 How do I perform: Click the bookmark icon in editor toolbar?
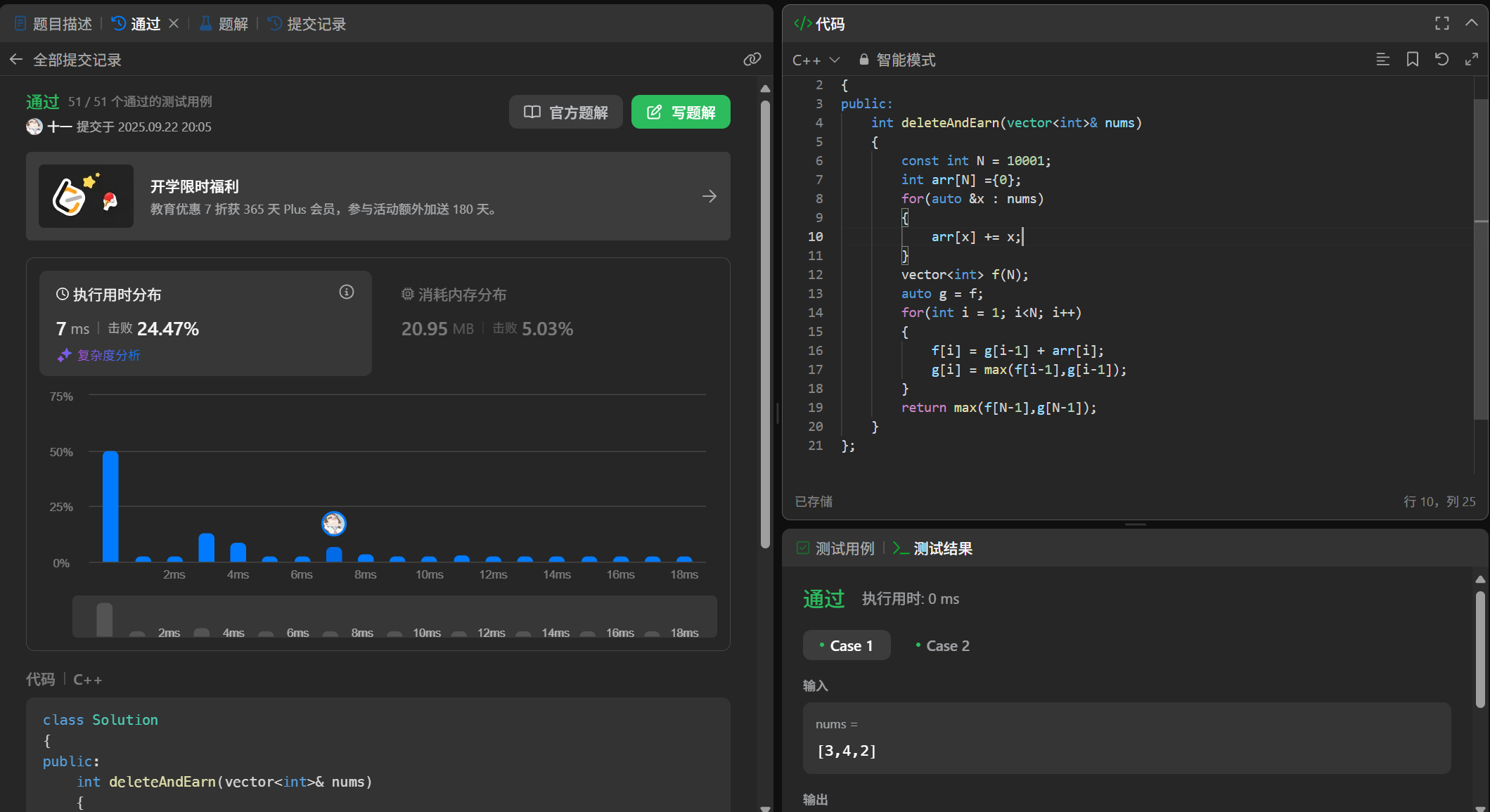(x=1412, y=60)
